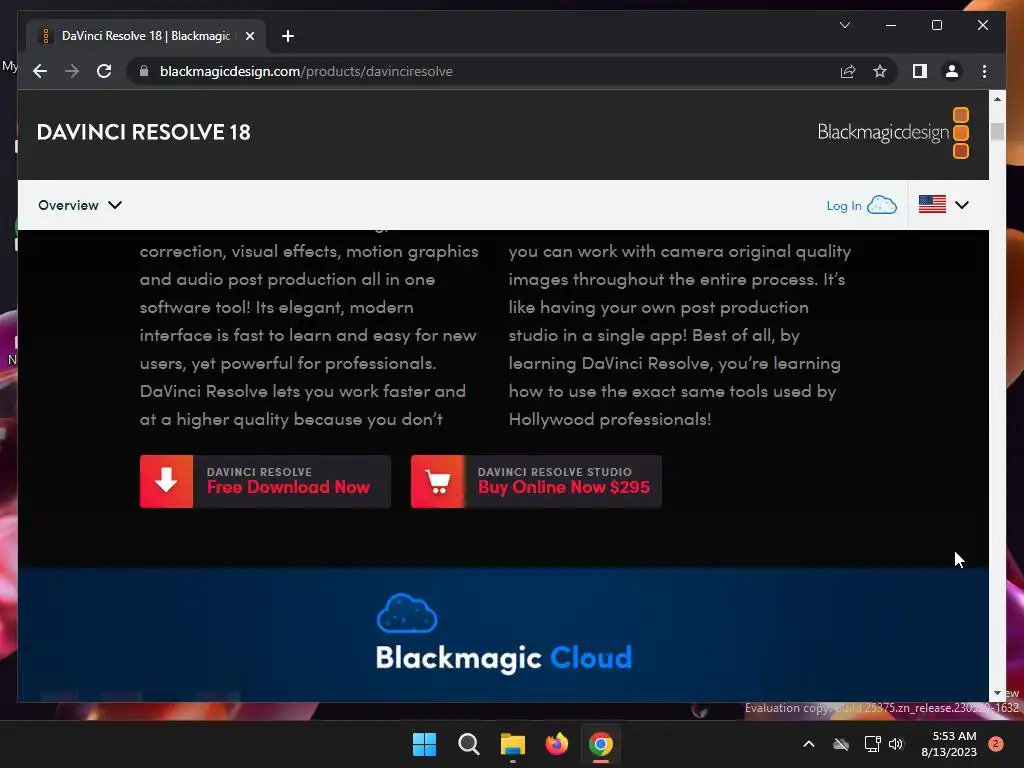The width and height of the screenshot is (1024, 768).
Task: Reload the Blackmagic Design page
Action: pyautogui.click(x=104, y=71)
